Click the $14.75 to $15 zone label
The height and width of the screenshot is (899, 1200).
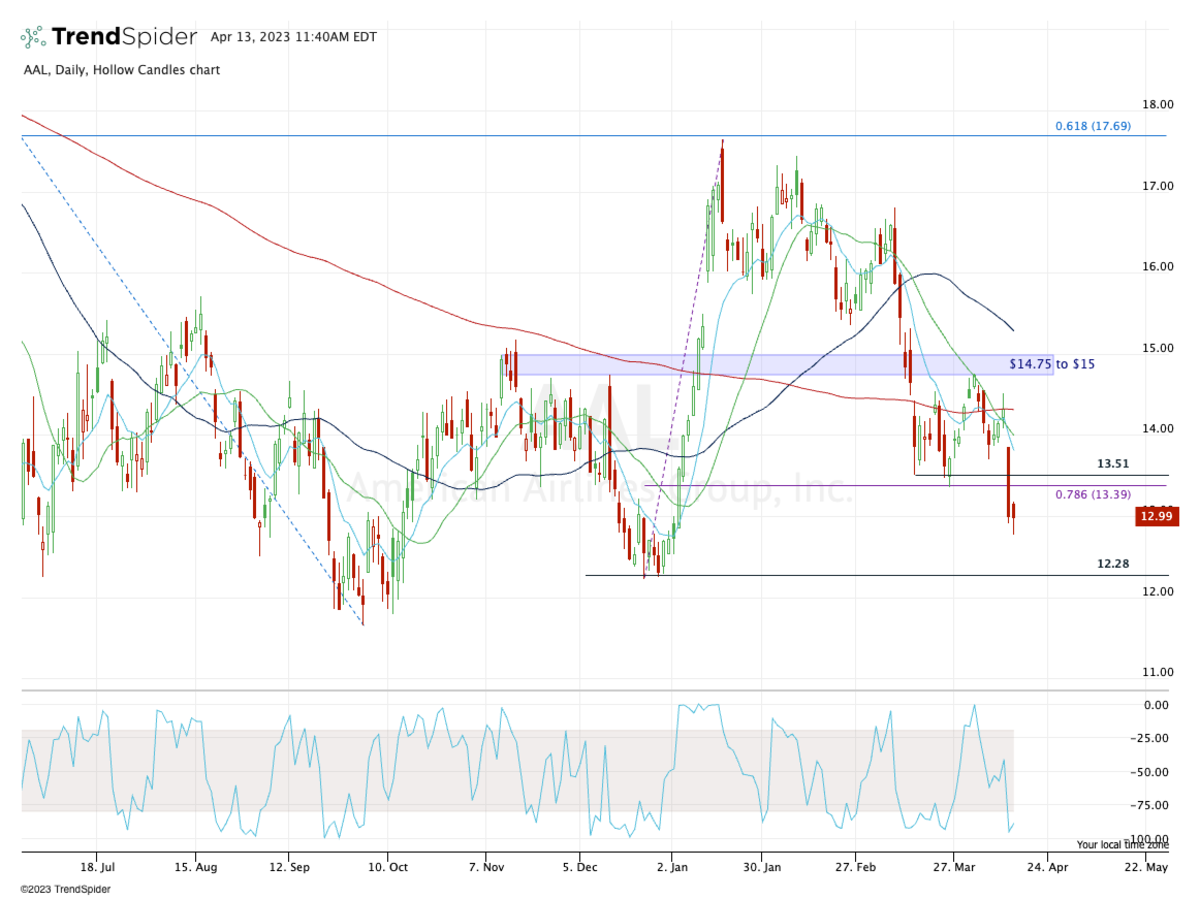tap(1051, 364)
